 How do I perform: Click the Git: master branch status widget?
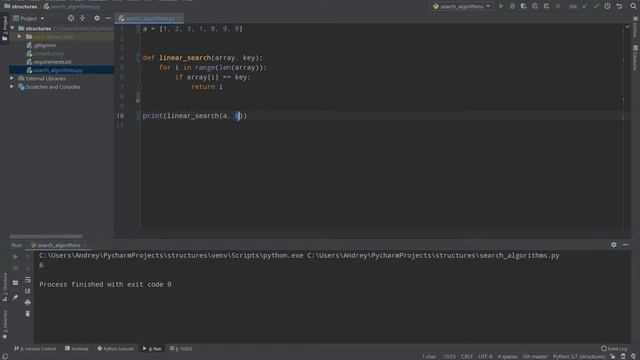tap(535, 357)
